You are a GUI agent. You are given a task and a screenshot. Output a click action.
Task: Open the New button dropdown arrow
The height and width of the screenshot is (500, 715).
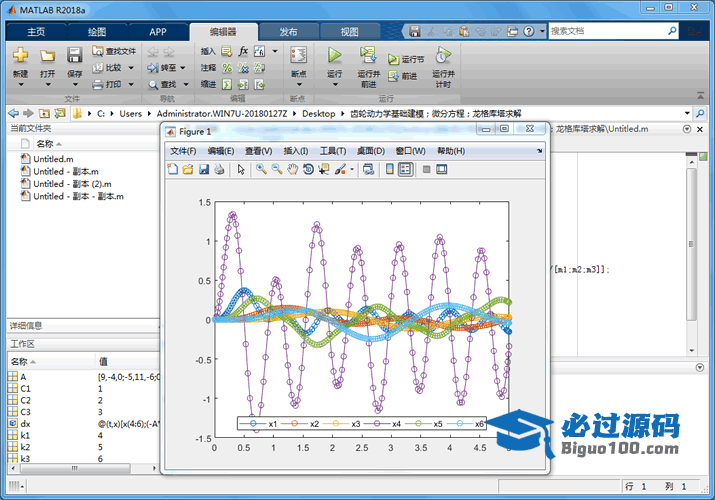[x=21, y=84]
